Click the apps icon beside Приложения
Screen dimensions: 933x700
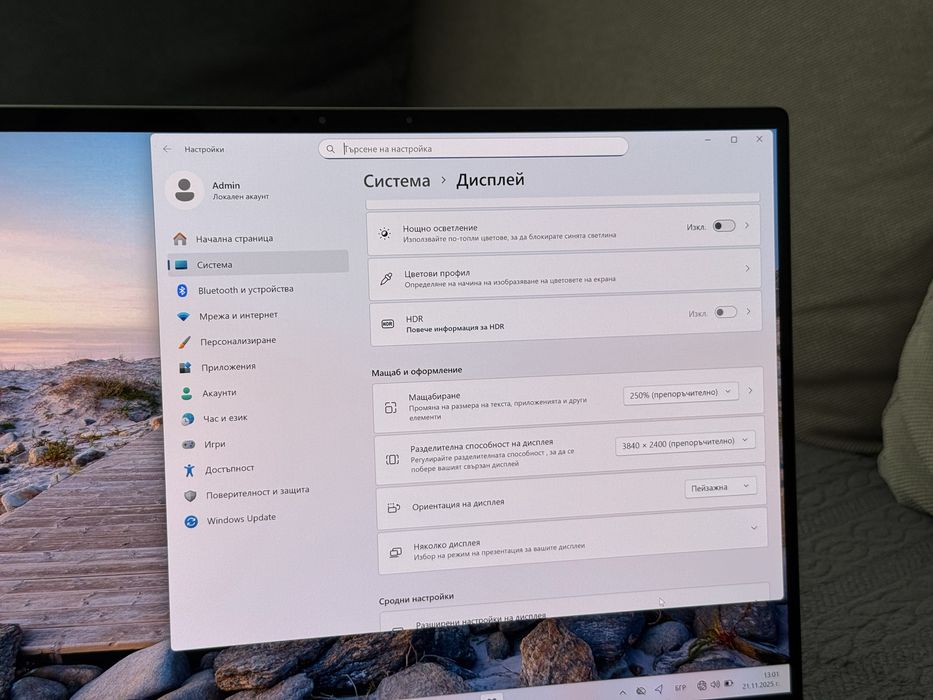(x=186, y=367)
